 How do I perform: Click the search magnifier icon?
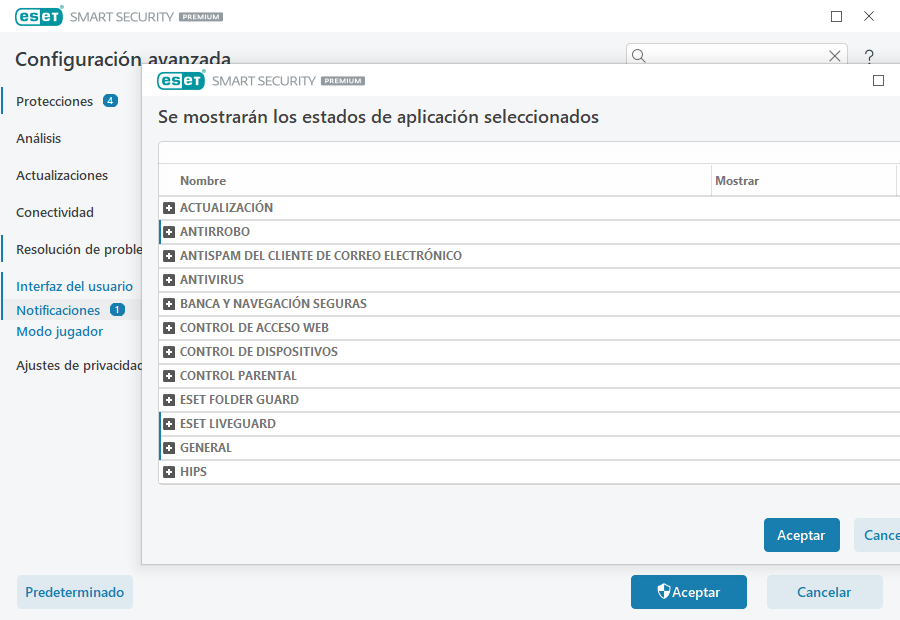pyautogui.click(x=638, y=56)
